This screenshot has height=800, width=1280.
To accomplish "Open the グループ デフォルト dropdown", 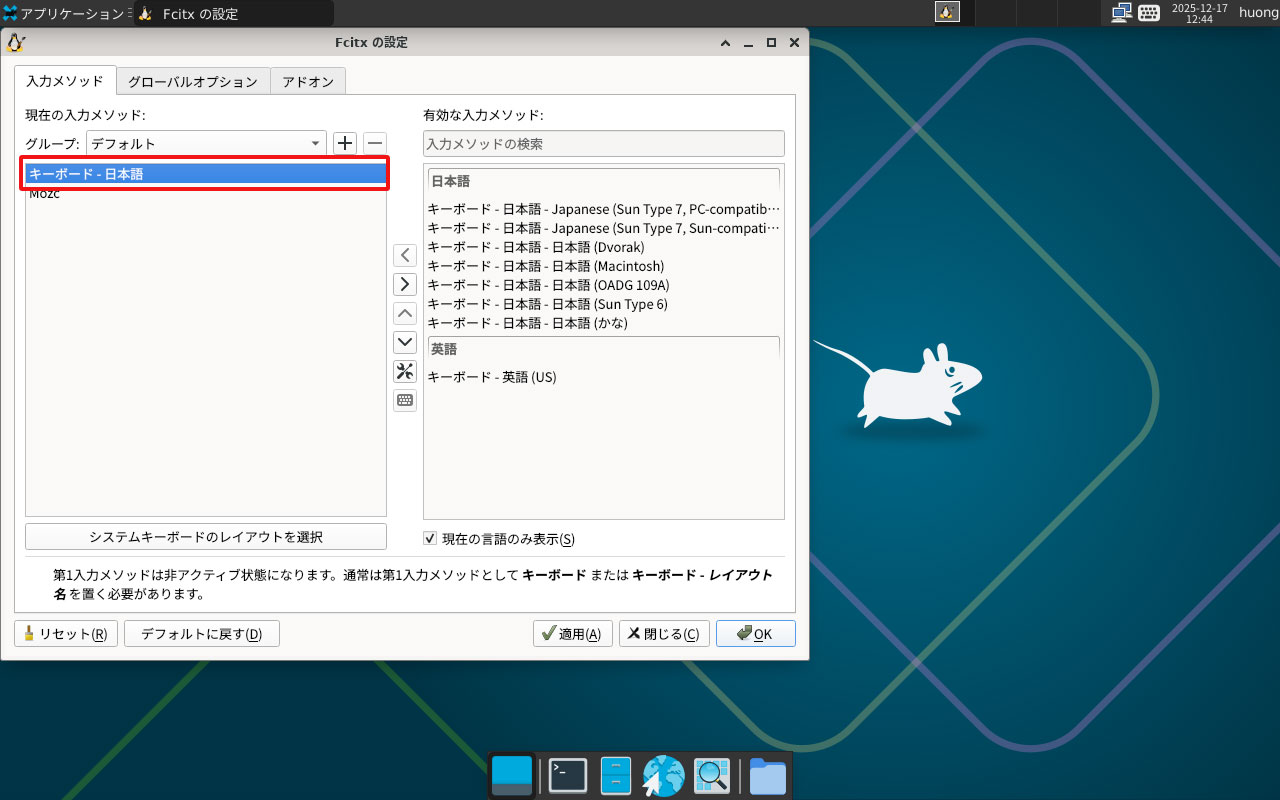I will 207,143.
